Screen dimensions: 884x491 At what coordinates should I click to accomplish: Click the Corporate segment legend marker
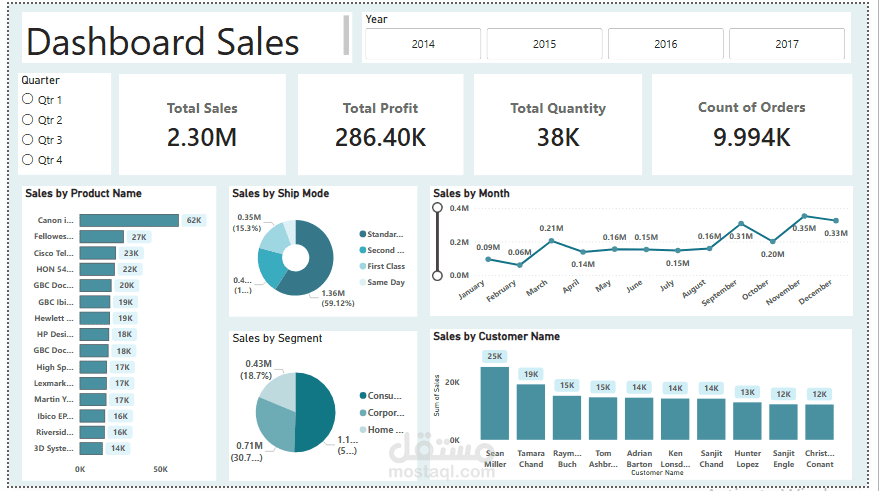point(363,413)
